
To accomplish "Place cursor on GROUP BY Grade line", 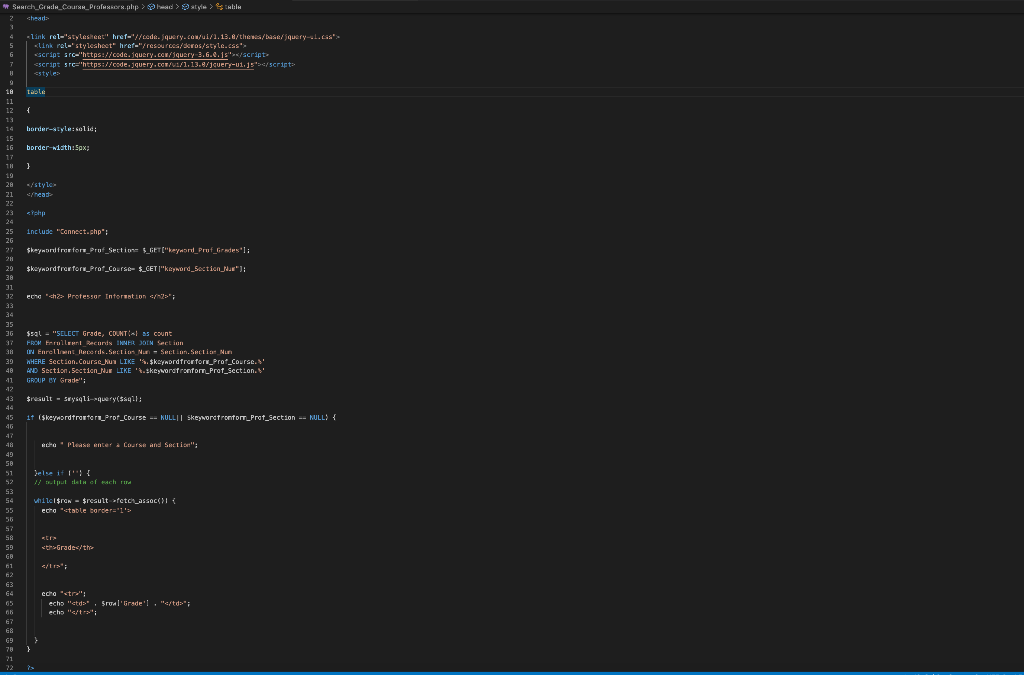I will (x=56, y=380).
